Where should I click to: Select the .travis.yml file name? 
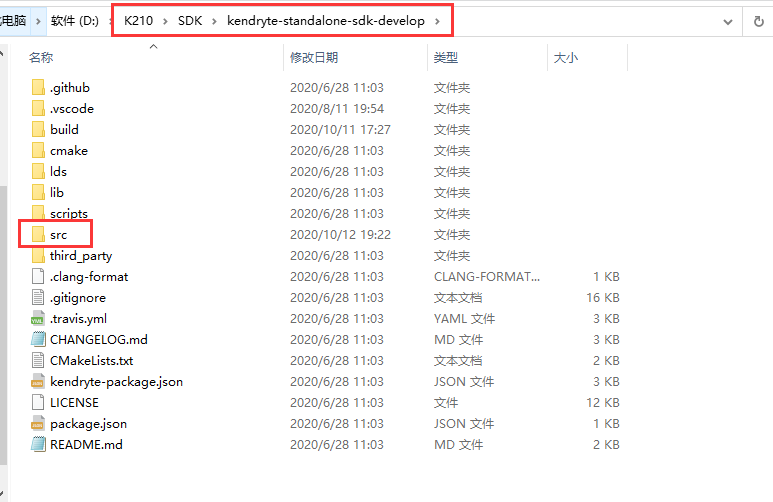[78, 319]
